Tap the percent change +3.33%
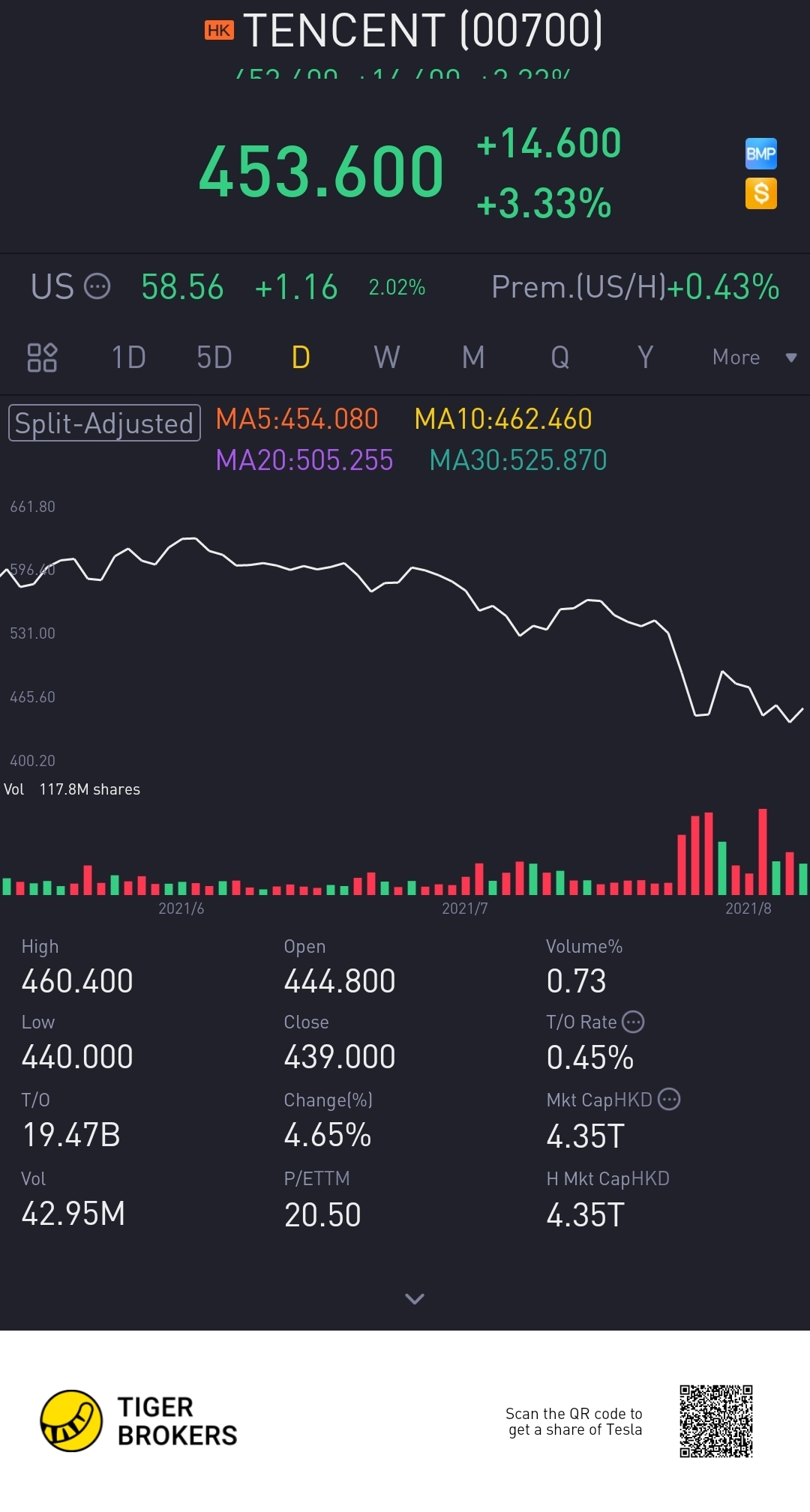The height and width of the screenshot is (1512, 810). click(544, 203)
